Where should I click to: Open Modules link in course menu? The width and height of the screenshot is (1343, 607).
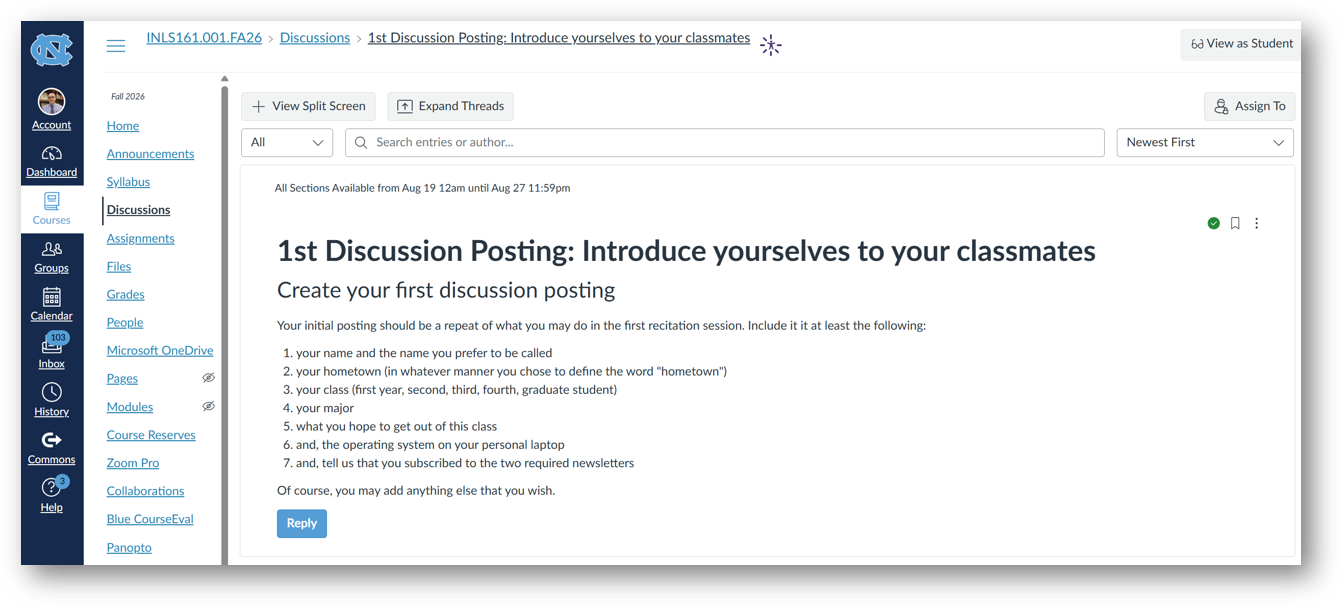pyautogui.click(x=130, y=407)
